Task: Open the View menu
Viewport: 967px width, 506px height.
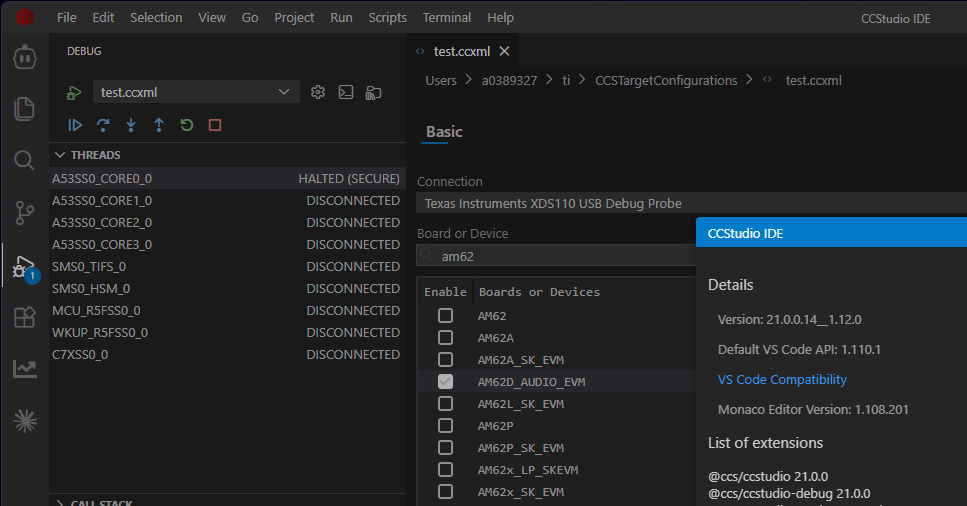Action: (x=212, y=17)
